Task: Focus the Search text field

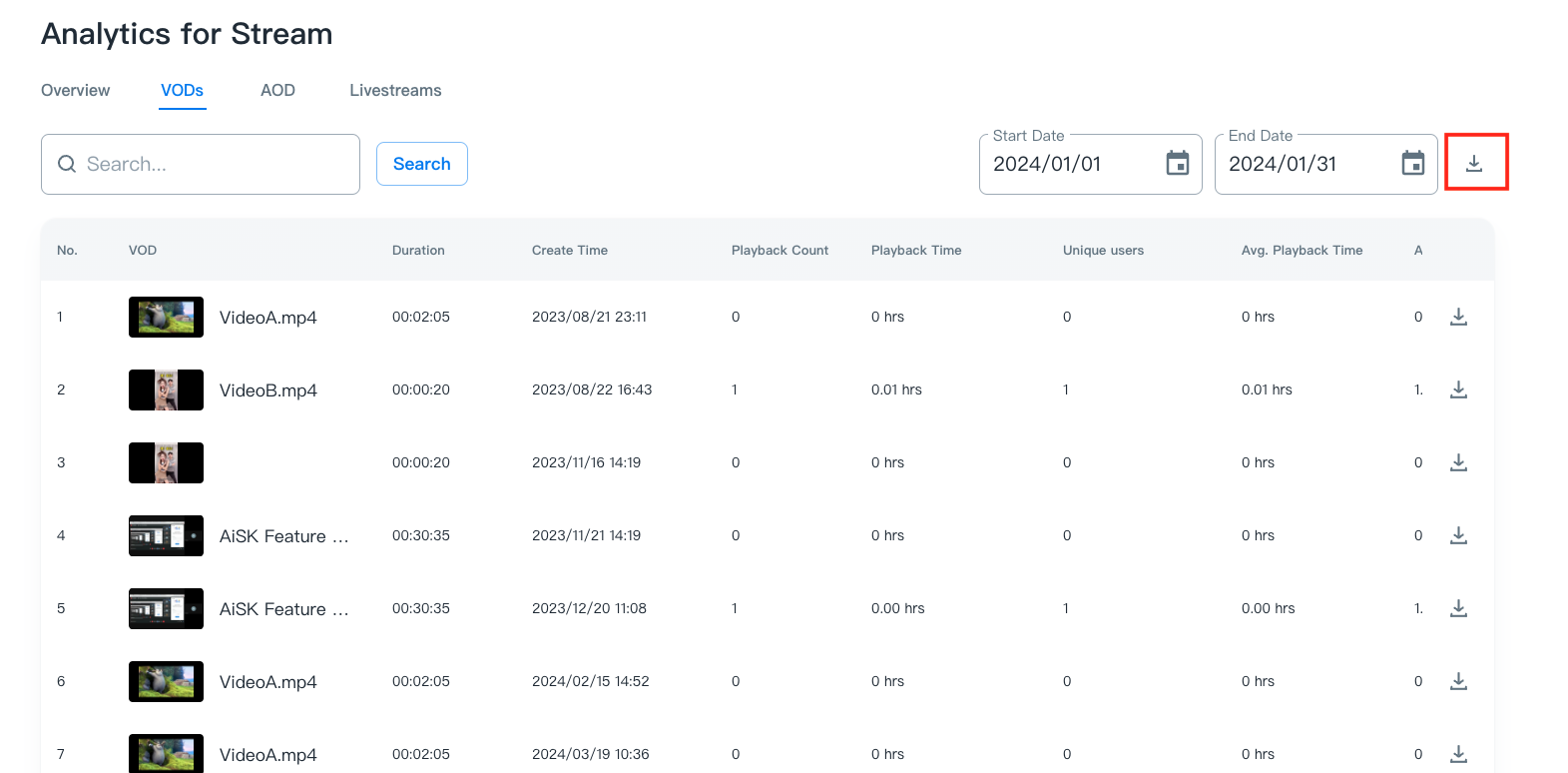Action: point(215,164)
